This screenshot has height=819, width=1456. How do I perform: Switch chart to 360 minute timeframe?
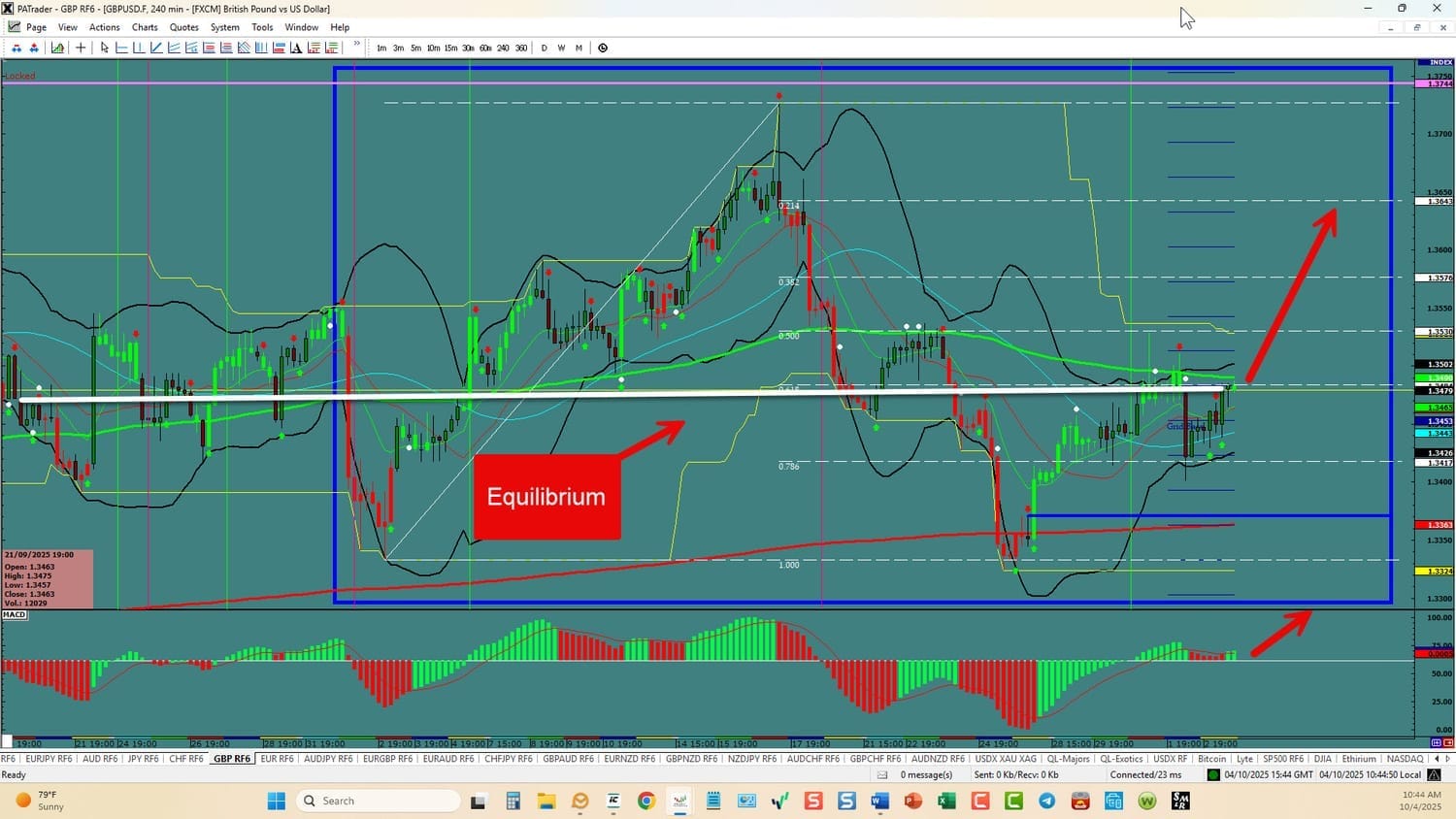(x=521, y=48)
